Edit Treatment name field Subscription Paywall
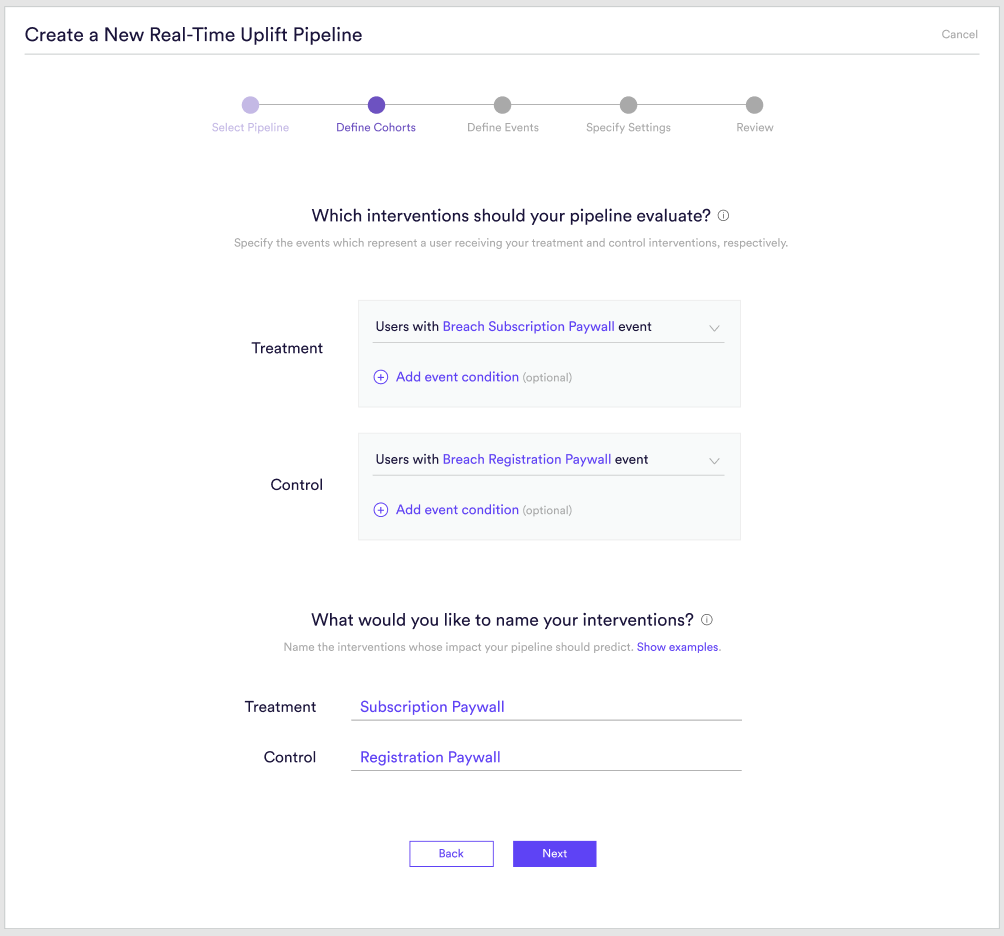This screenshot has height=936, width=1004. (x=546, y=707)
